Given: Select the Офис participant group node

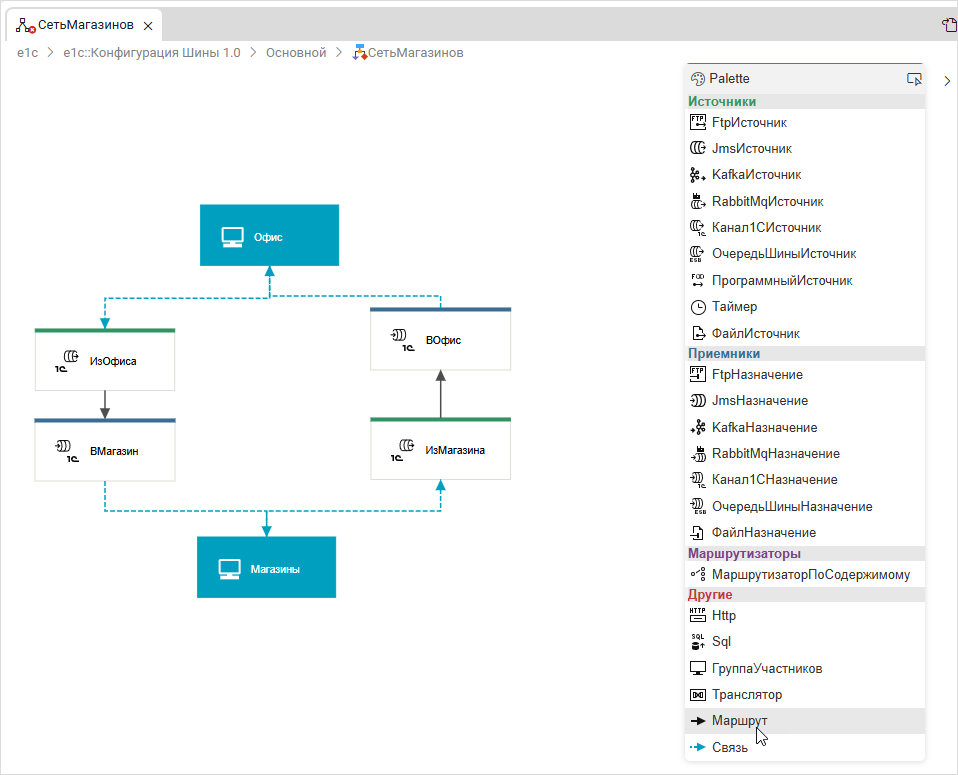Looking at the screenshot, I should [269, 236].
